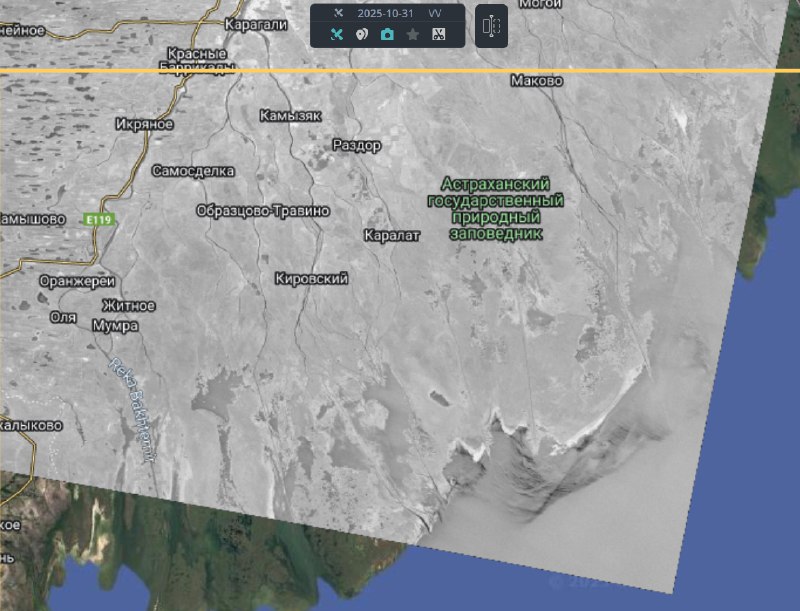800x611 pixels.
Task: Select the Образцово-Травино map label
Action: (263, 211)
